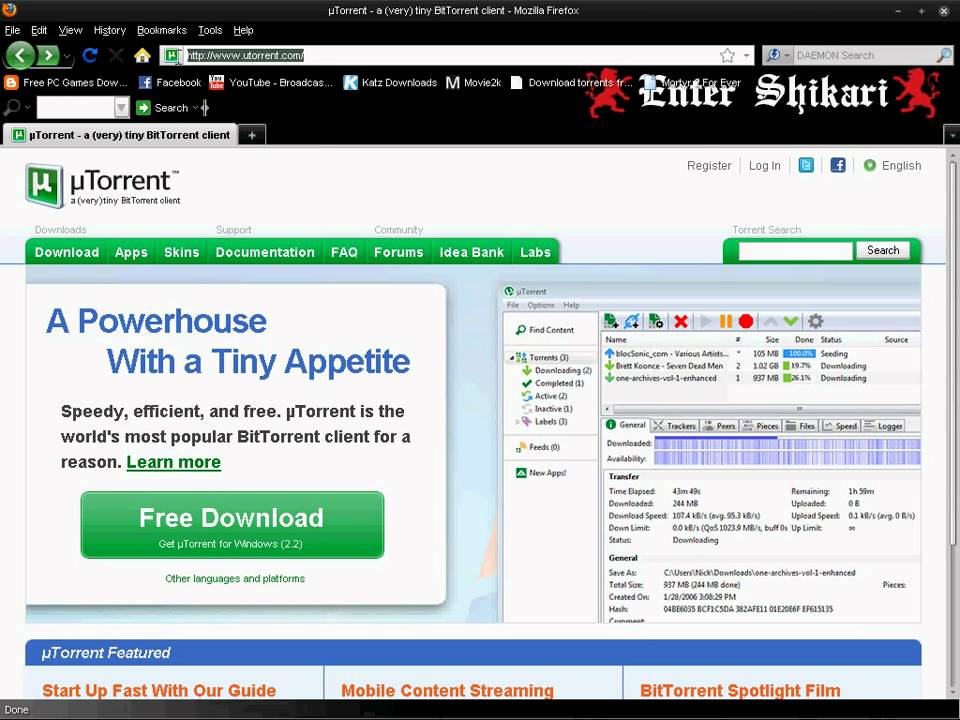This screenshot has height=720, width=960.
Task: Click into the Torrent Search text field
Action: pos(795,251)
